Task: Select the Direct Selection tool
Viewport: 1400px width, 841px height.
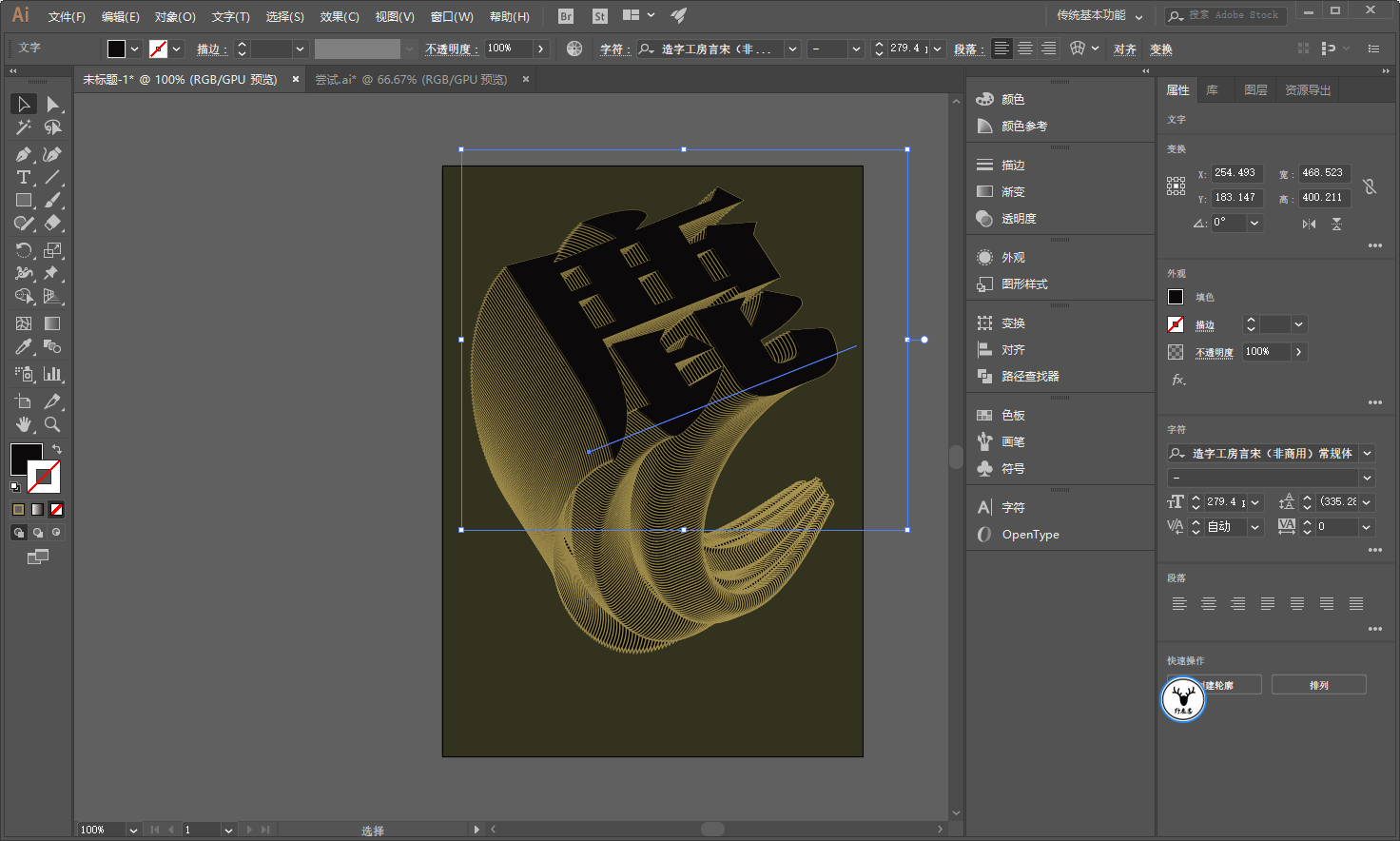Action: point(52,104)
